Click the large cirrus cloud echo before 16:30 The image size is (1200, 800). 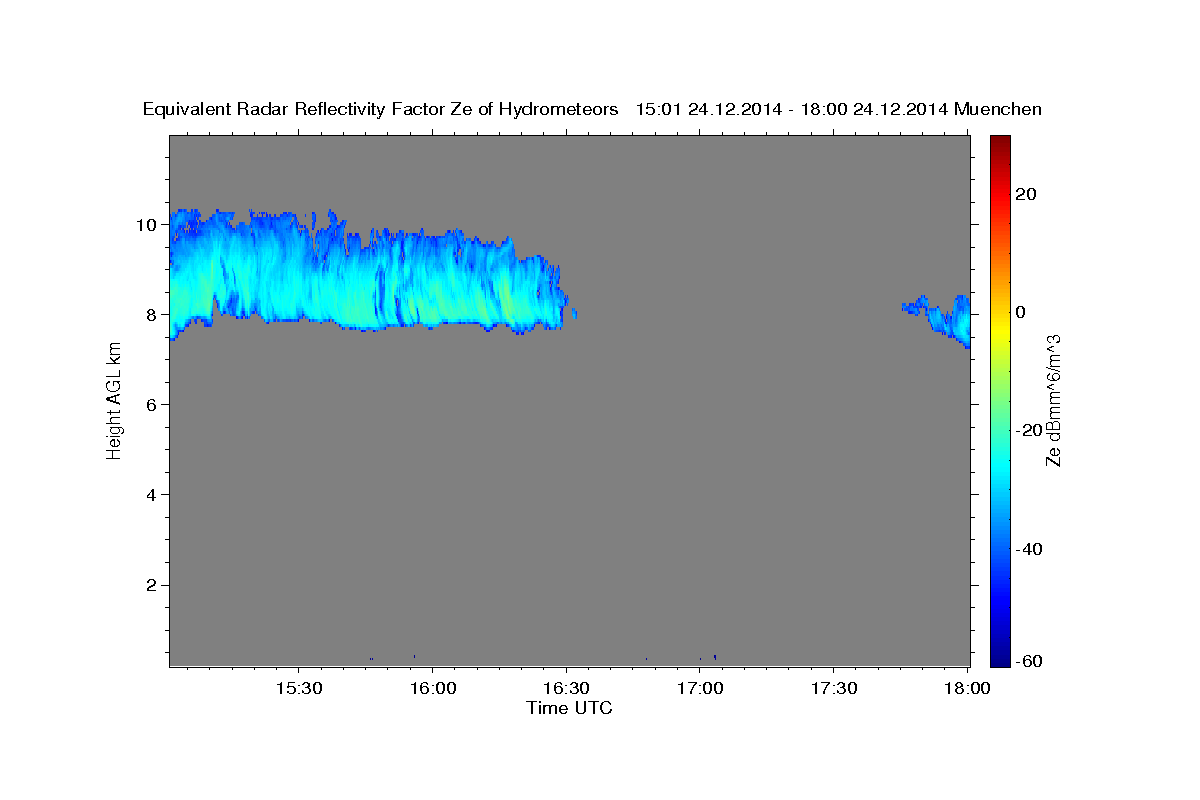point(370,275)
